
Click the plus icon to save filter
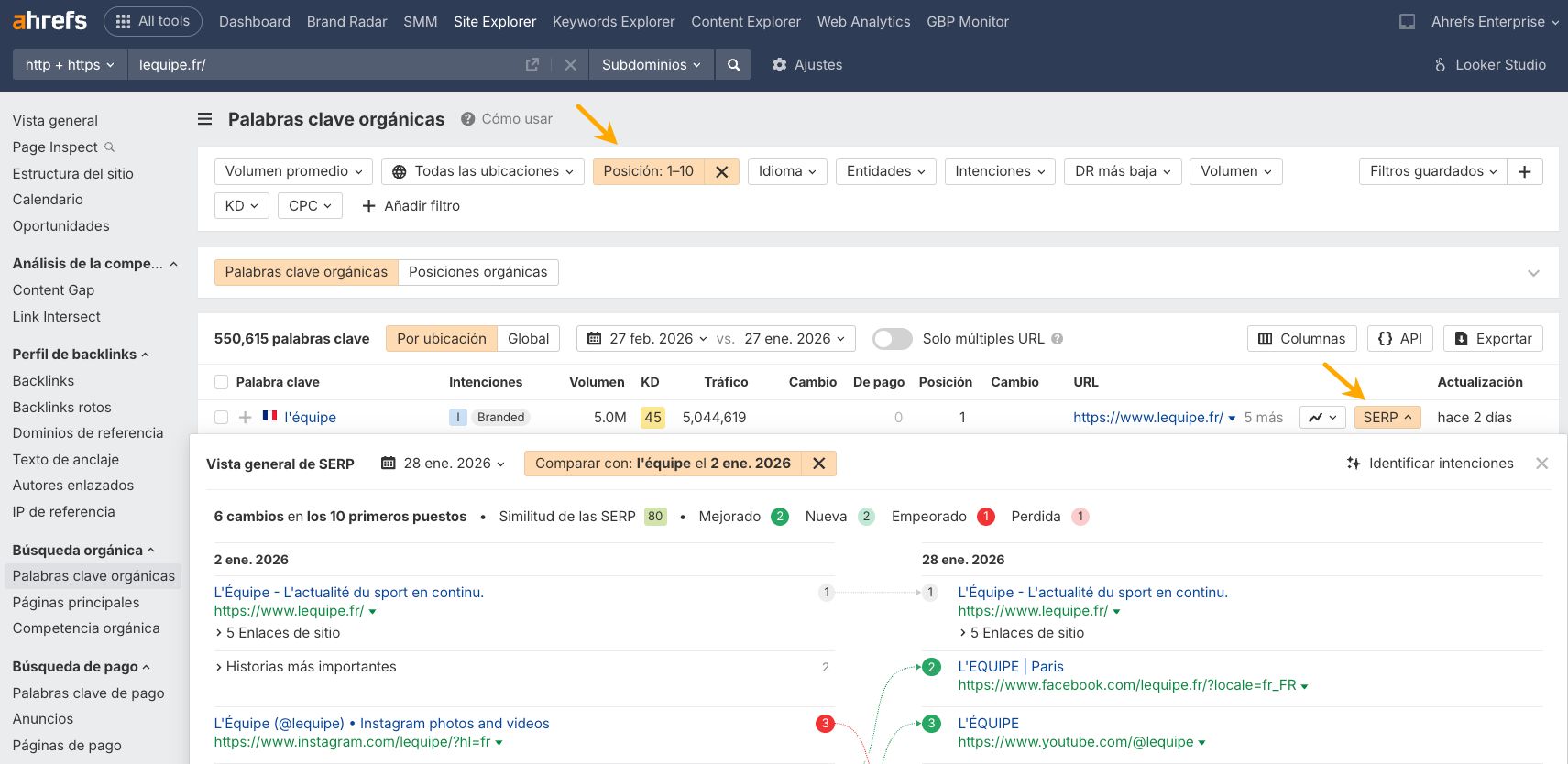point(1524,172)
